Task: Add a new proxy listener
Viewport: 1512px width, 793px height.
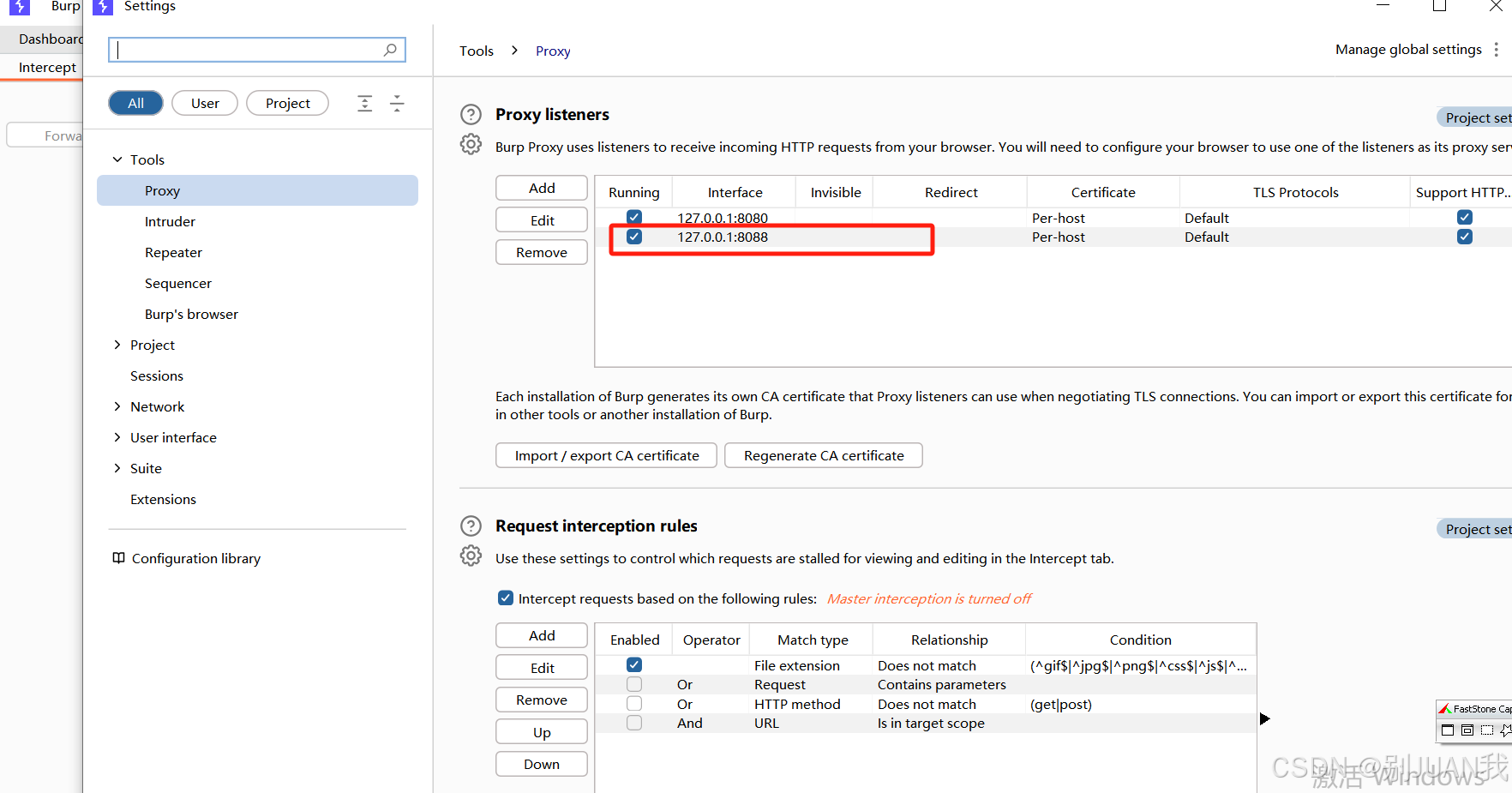Action: (x=542, y=188)
